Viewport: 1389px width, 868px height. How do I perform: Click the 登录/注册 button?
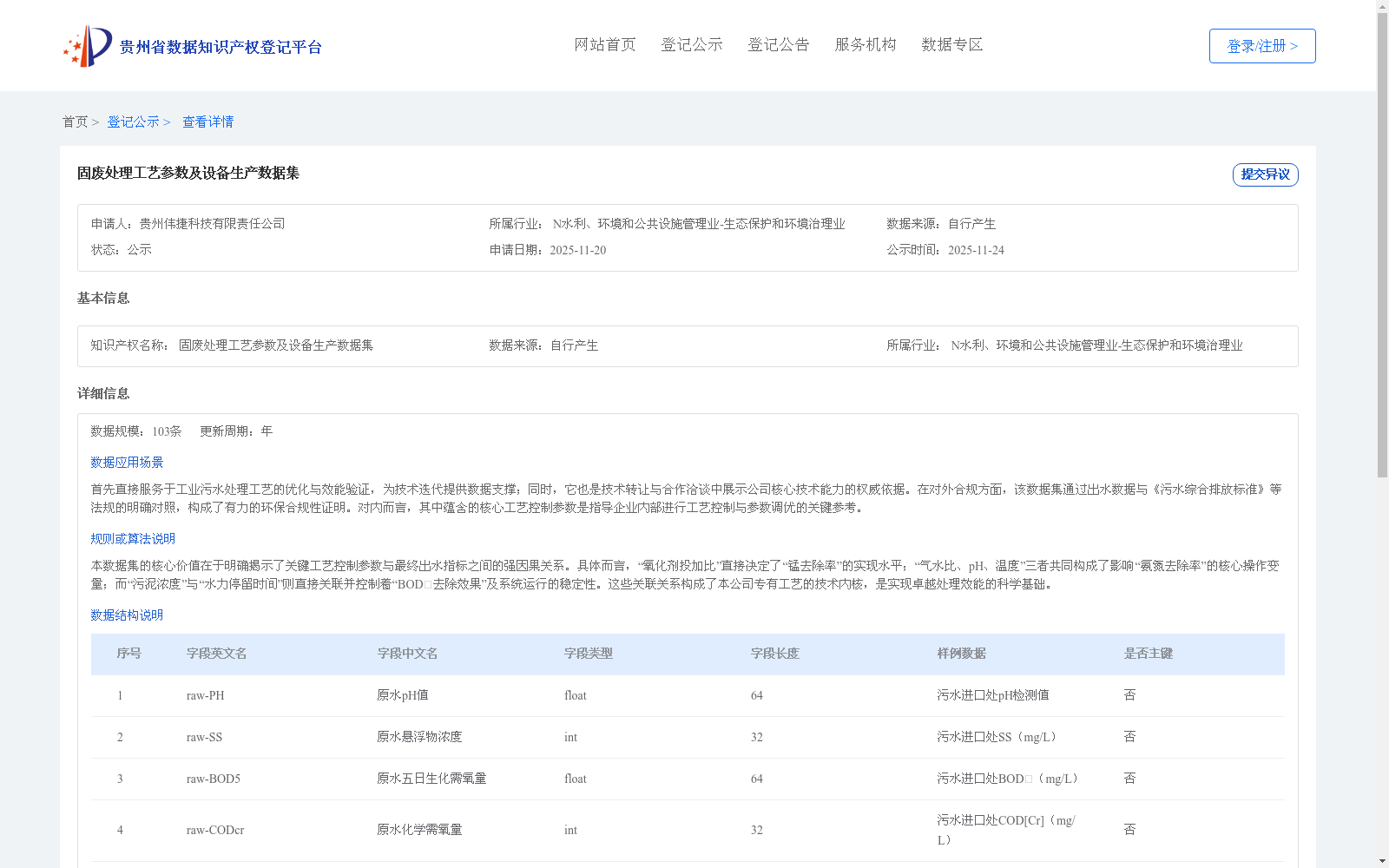coord(1262,46)
